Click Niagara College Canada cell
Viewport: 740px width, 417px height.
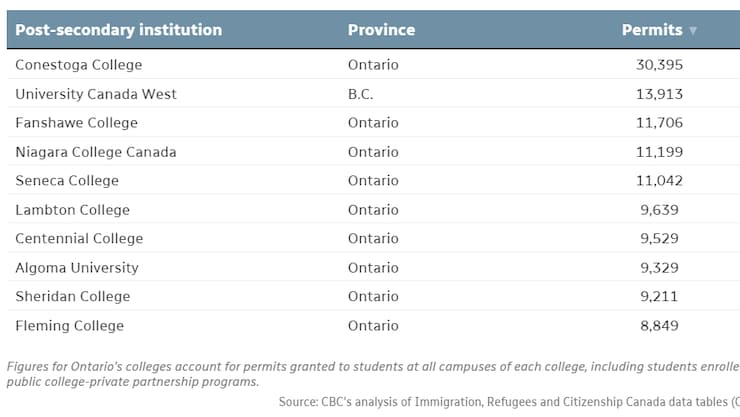(x=95, y=152)
